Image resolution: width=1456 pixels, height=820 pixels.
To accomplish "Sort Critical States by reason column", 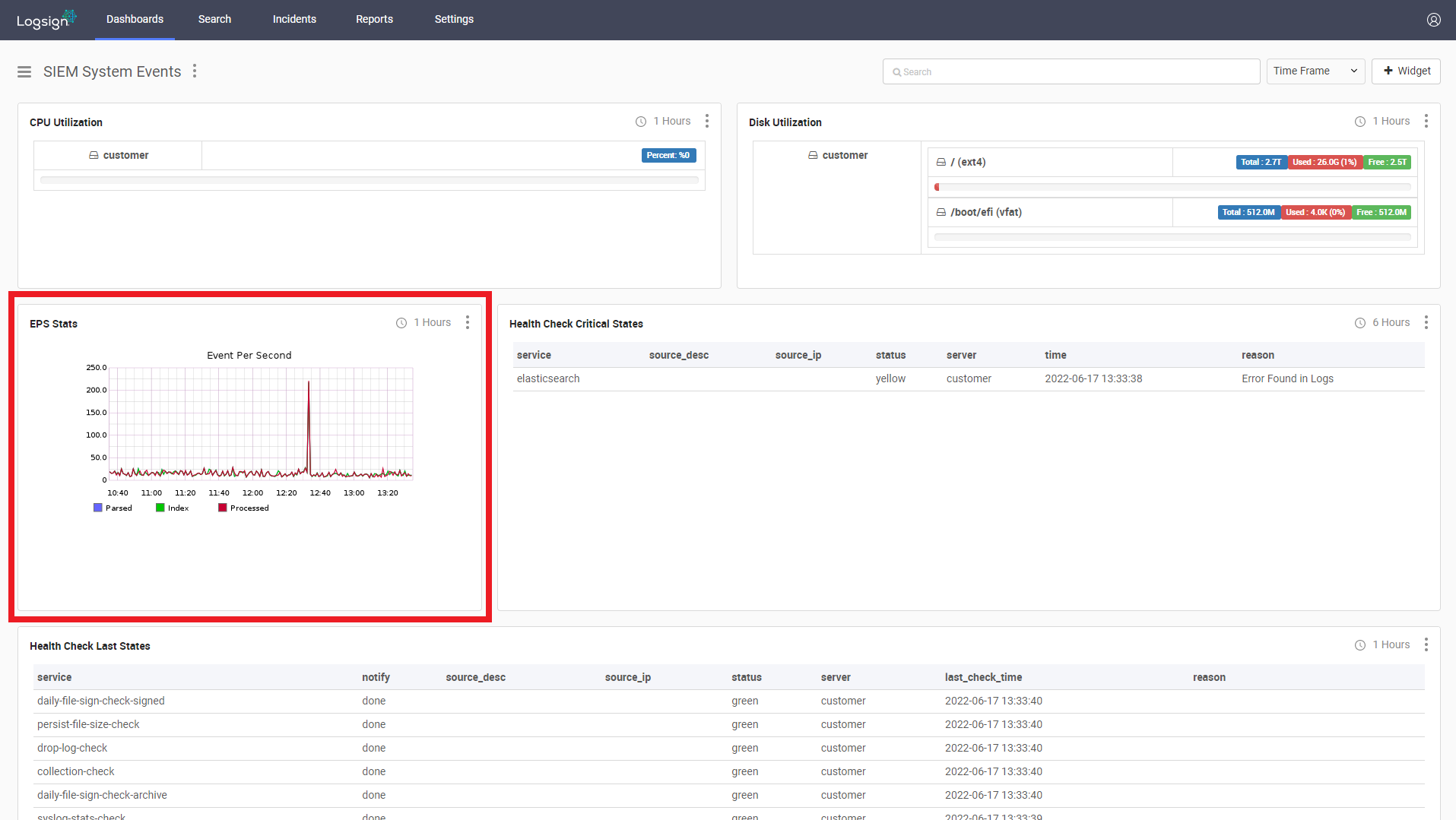I will 1258,355.
